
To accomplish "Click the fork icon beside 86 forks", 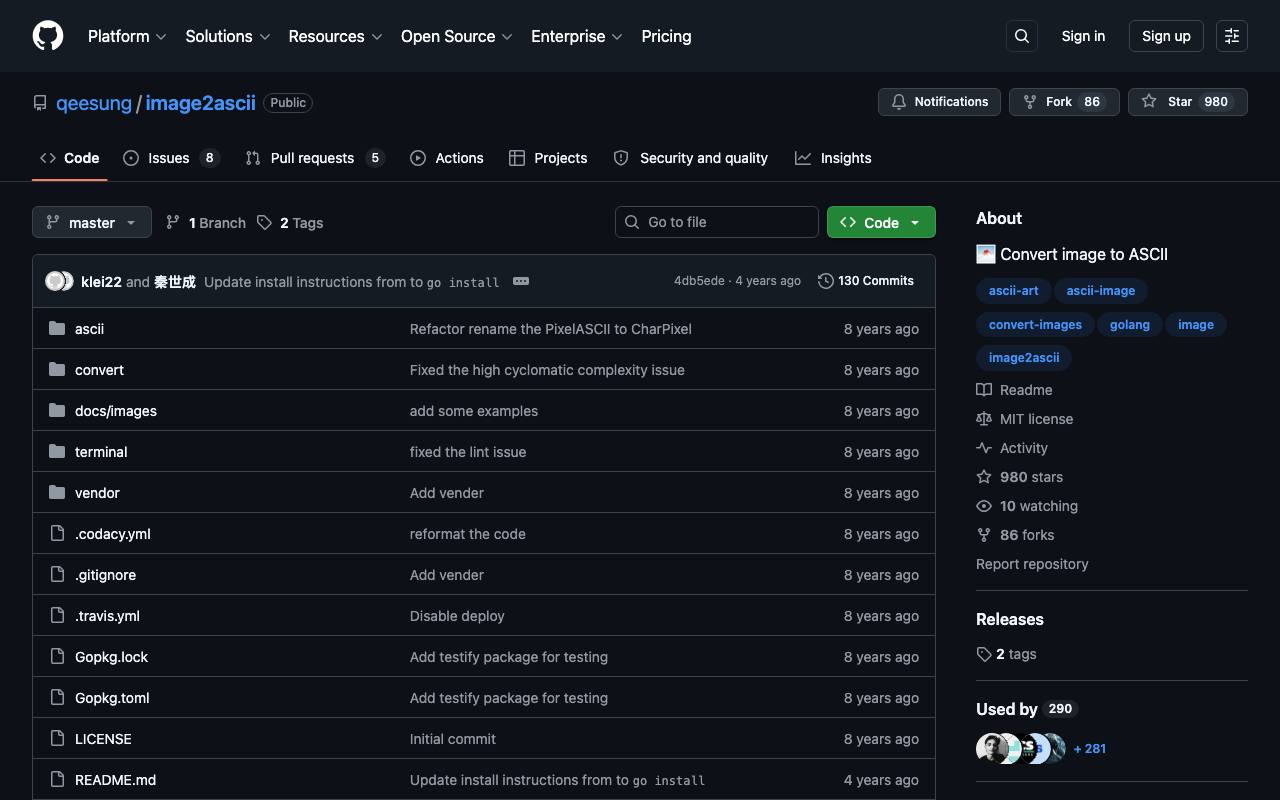I will pos(984,535).
